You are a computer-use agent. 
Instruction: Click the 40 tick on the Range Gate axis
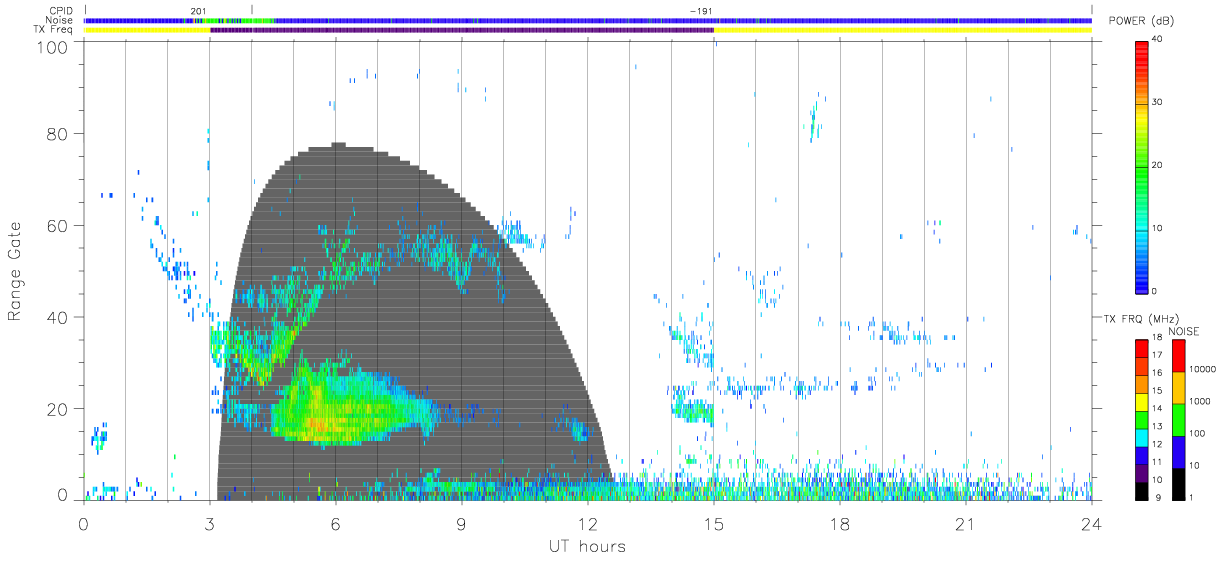[56, 317]
